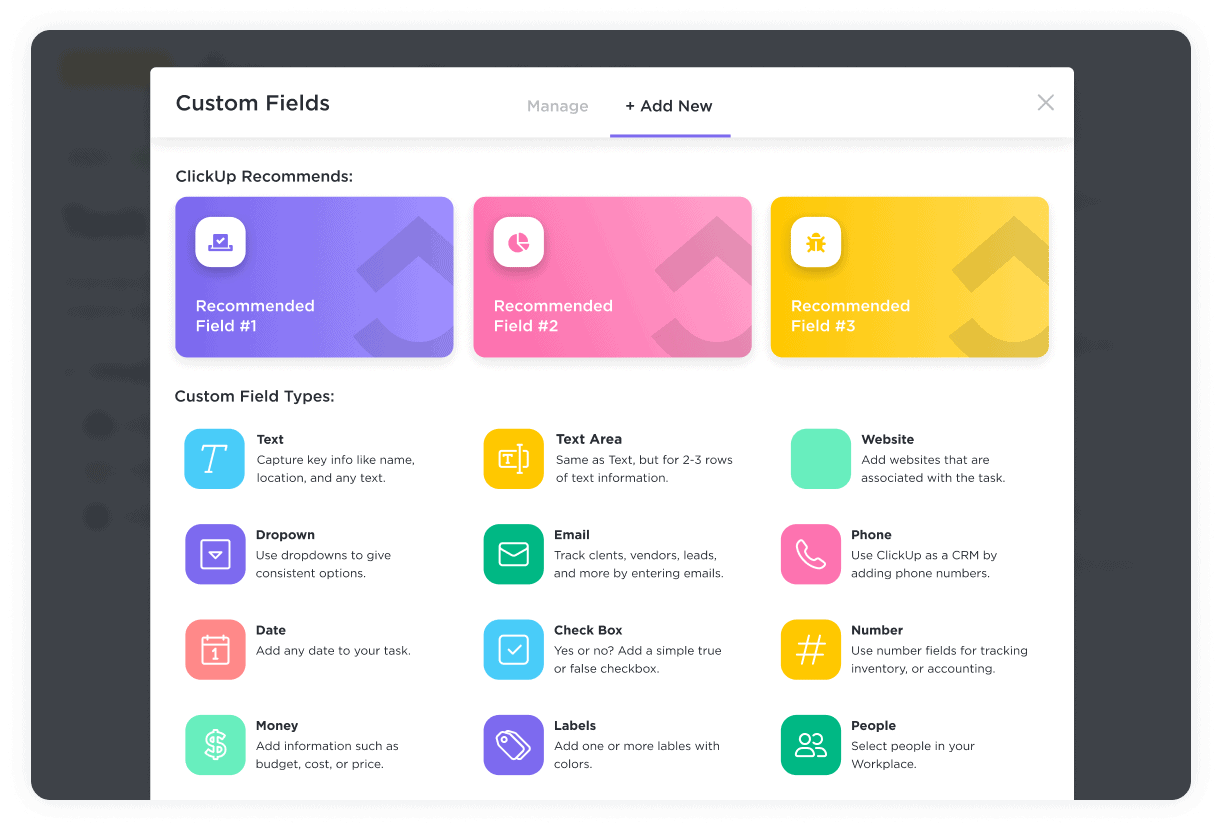This screenshot has height=831, width=1220.
Task: Choose the Email envelope icon
Action: pyautogui.click(x=513, y=554)
